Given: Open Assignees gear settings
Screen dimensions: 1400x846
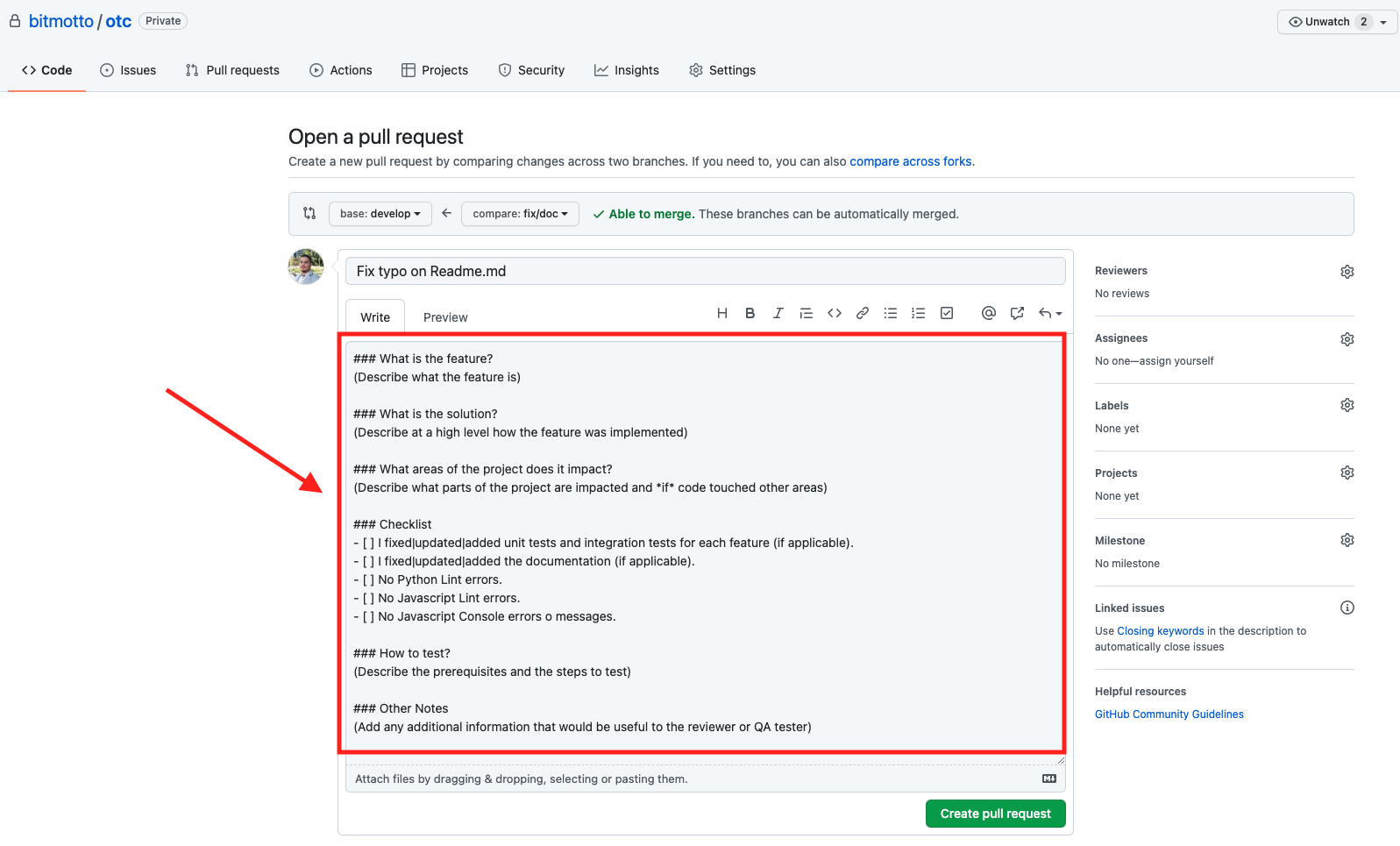Looking at the screenshot, I should click(1347, 339).
